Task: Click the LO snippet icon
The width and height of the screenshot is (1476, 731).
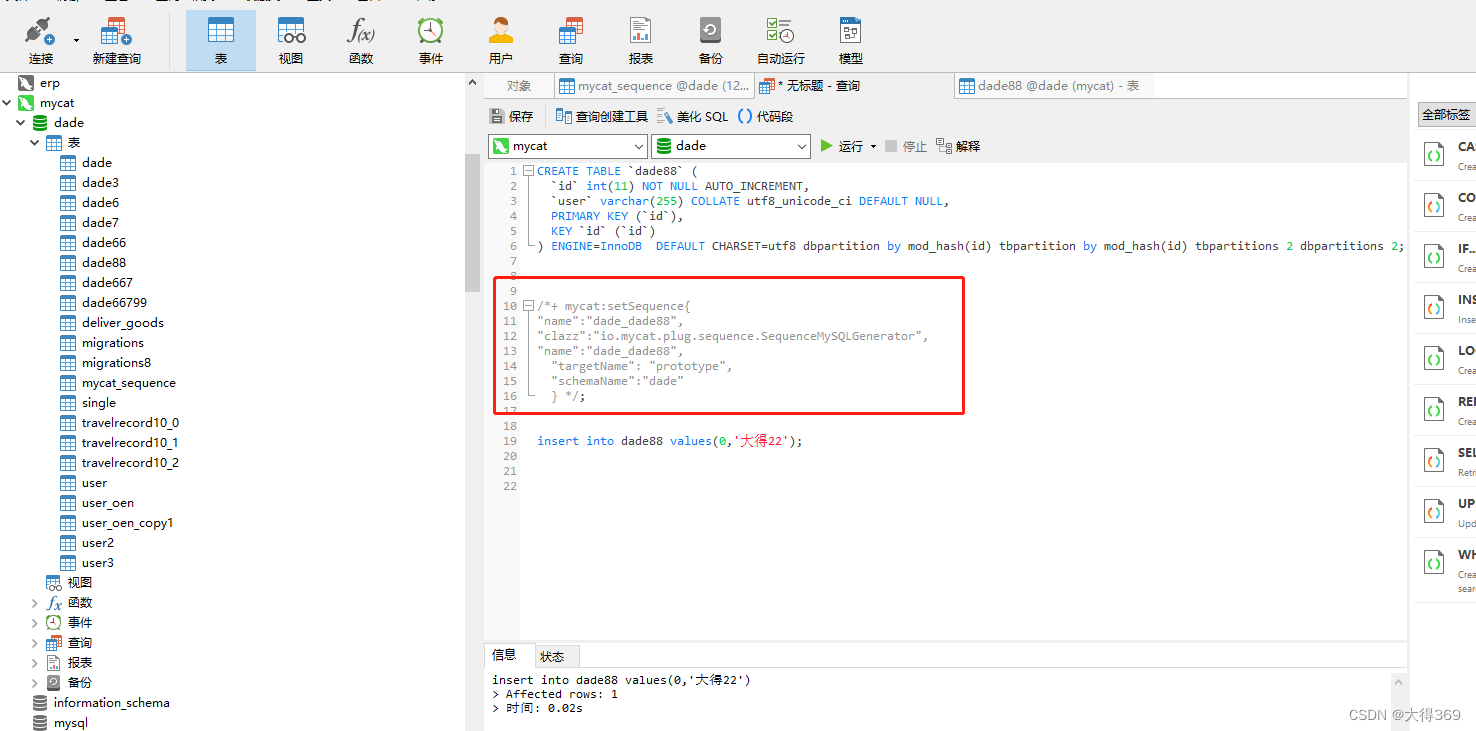Action: point(1434,359)
